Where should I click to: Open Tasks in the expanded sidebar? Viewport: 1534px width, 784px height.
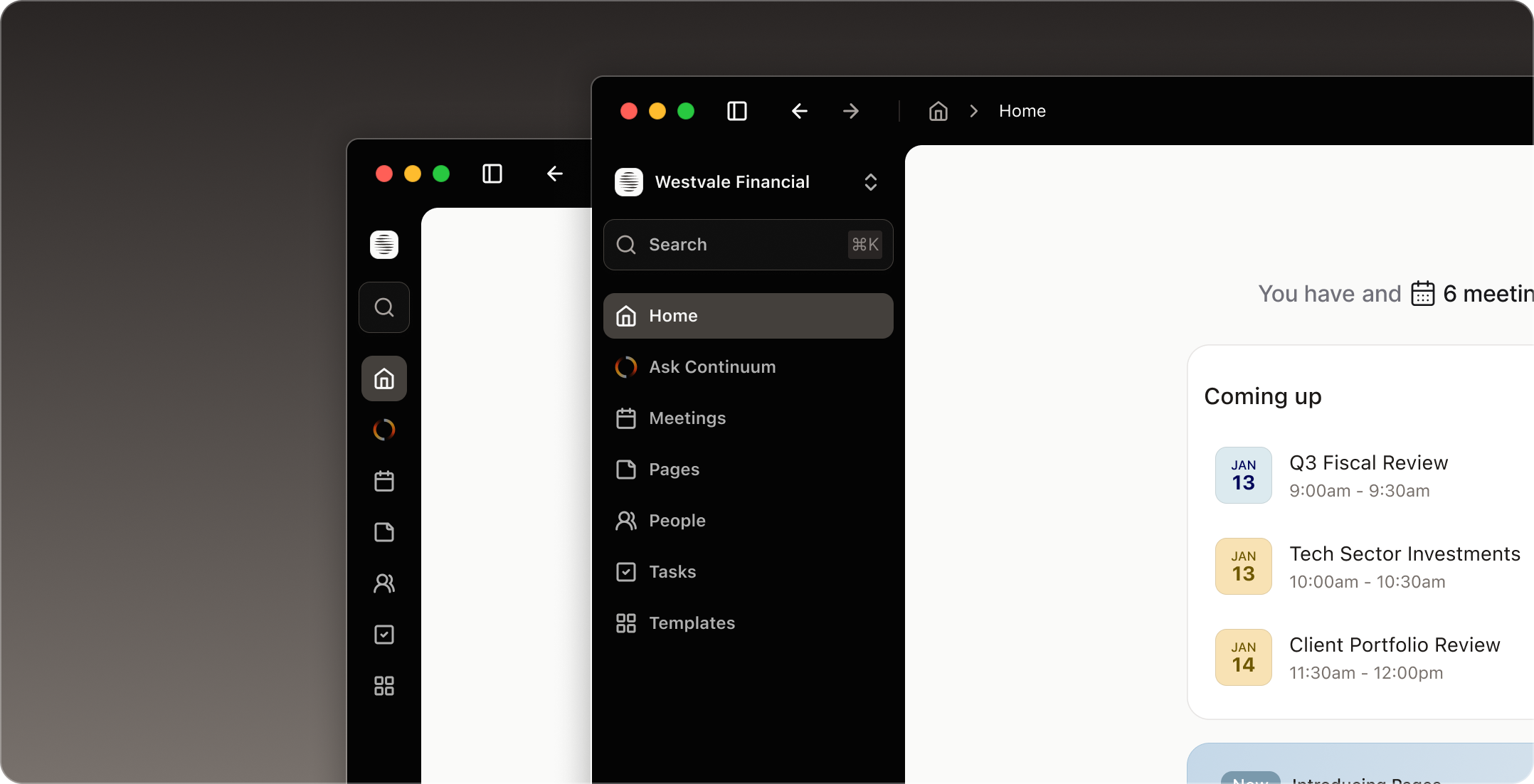748,572
